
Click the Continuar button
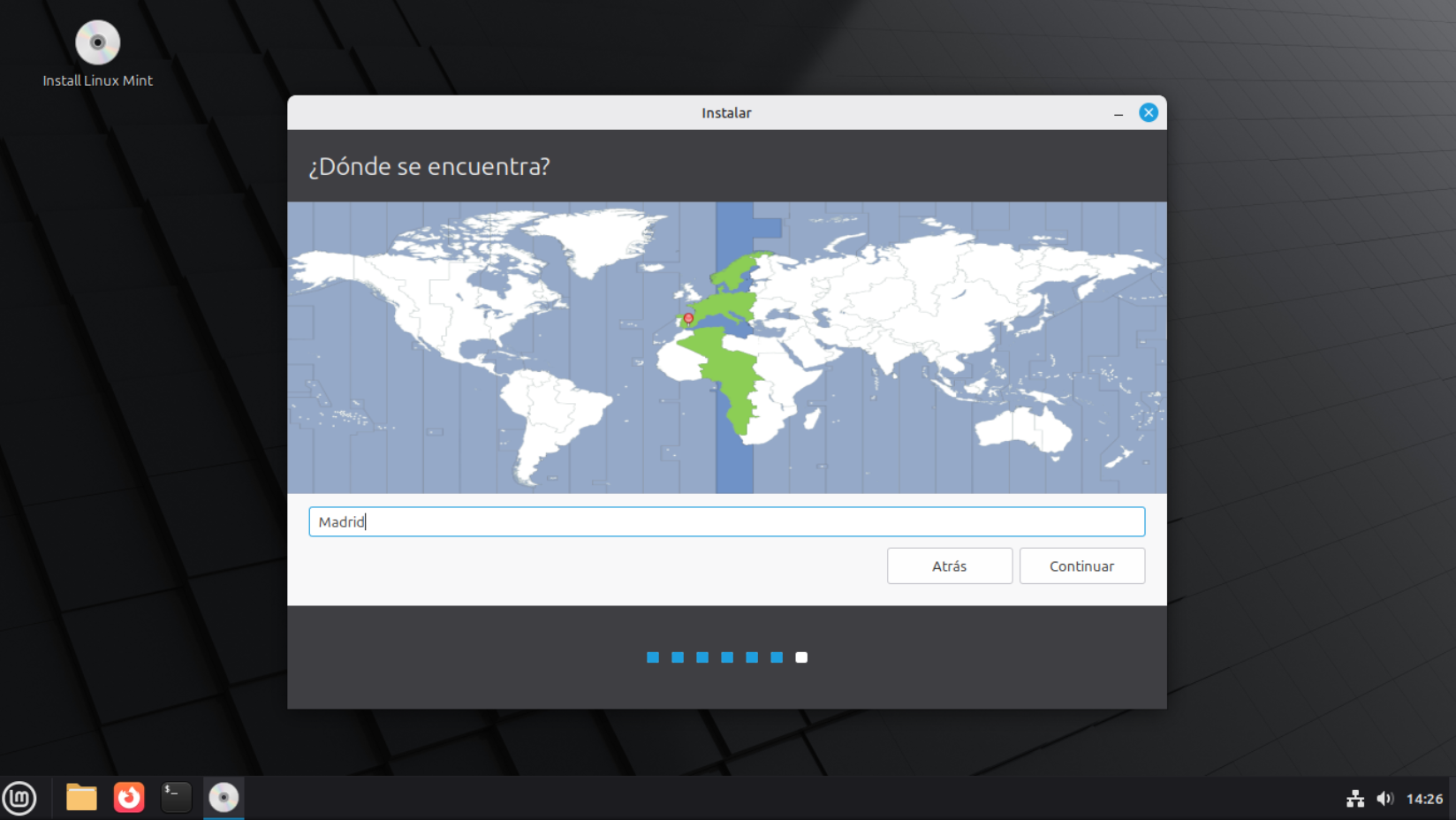tap(1081, 566)
